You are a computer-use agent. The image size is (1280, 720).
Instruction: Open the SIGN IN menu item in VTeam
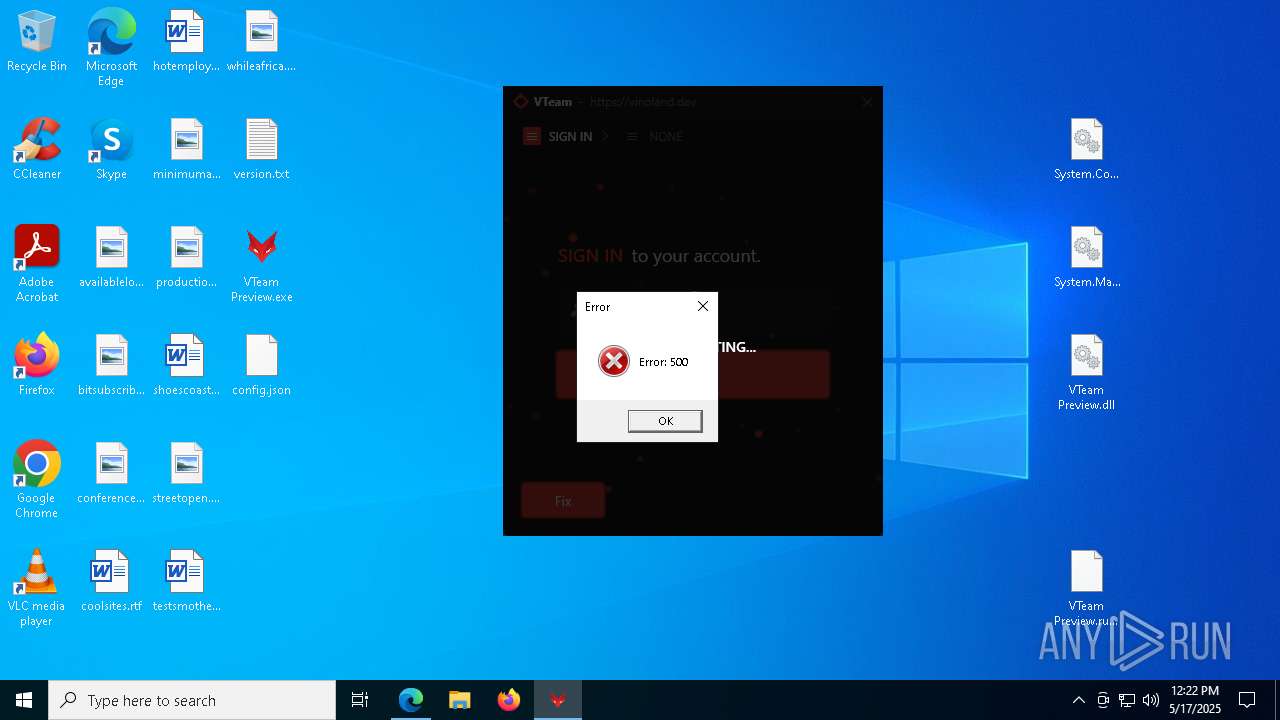point(558,137)
